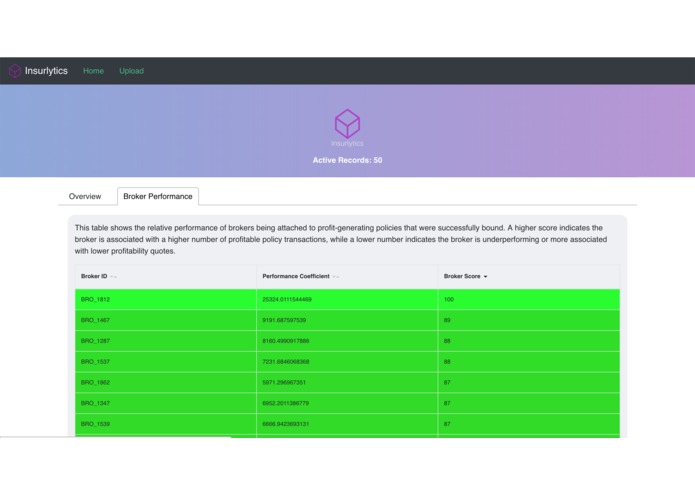
Task: Click the sort arrows next to Broker ID
Action: coord(113,276)
